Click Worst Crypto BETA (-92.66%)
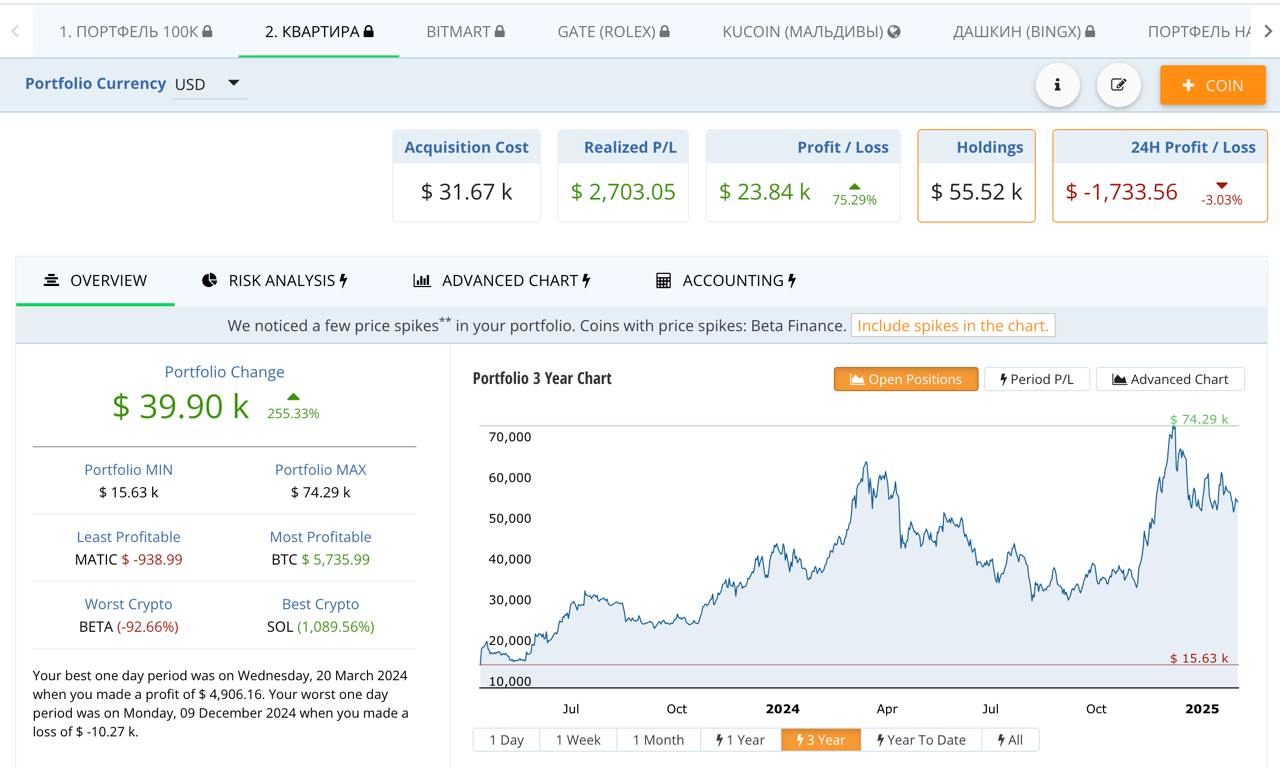1280x768 pixels. point(128,626)
